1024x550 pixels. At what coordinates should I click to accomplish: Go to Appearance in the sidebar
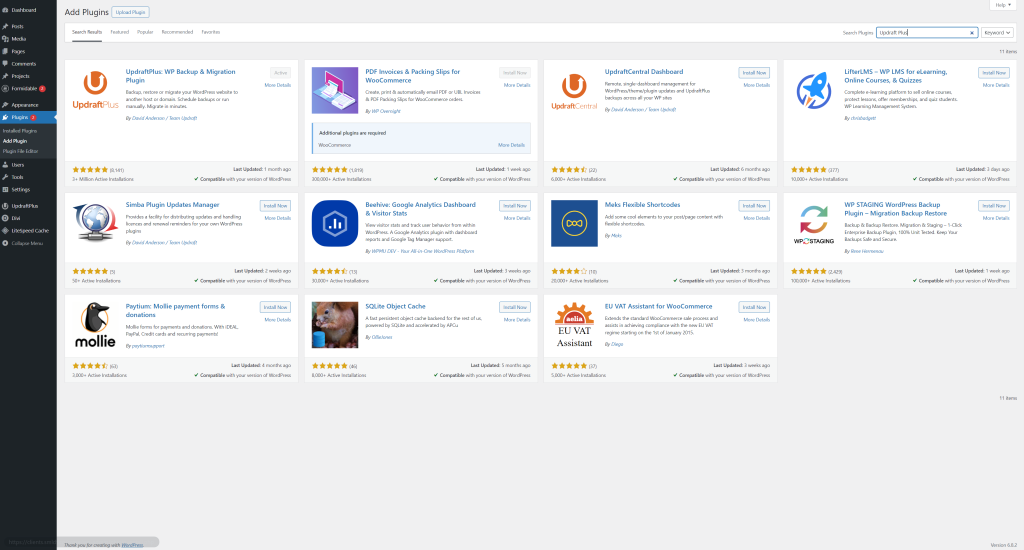(25, 104)
